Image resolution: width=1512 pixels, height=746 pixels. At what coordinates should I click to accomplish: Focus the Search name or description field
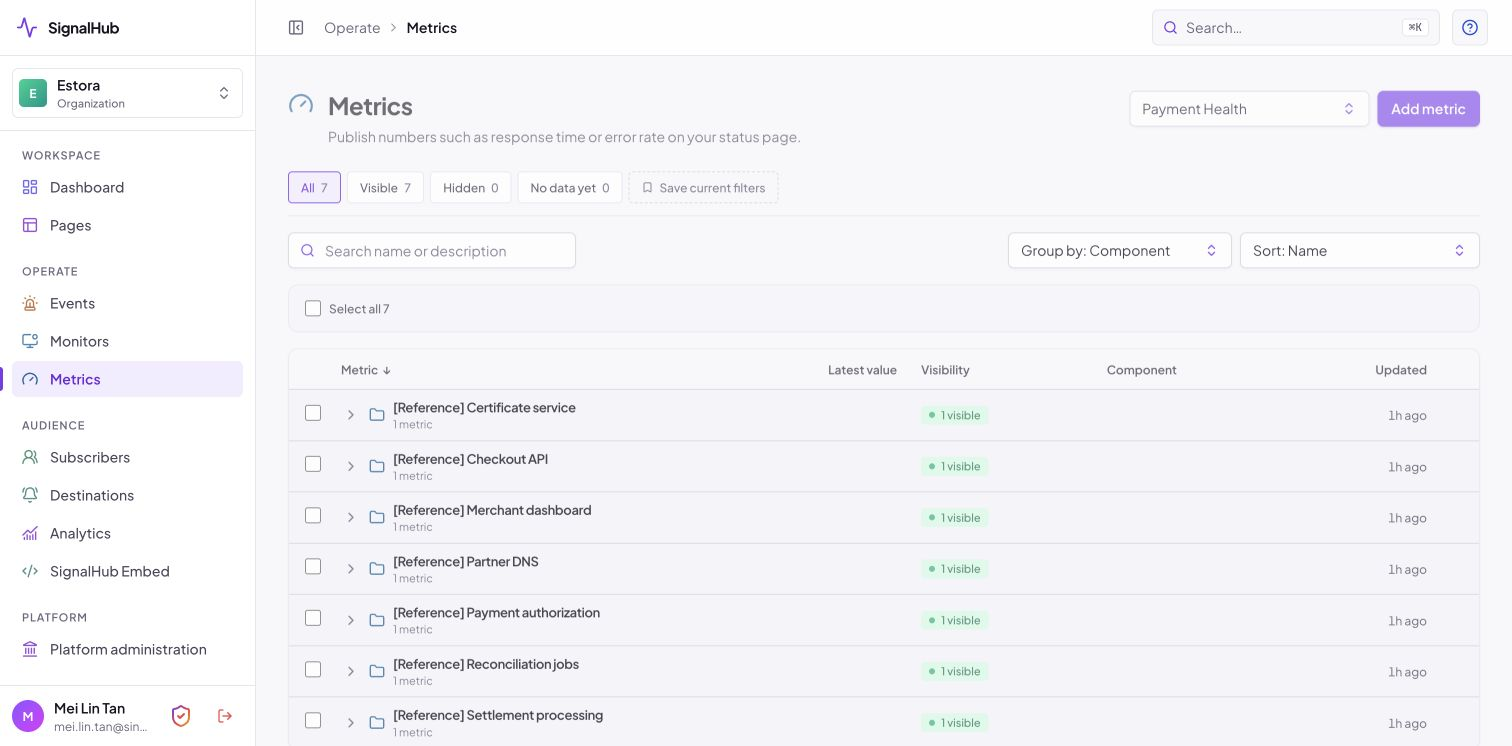coord(432,251)
